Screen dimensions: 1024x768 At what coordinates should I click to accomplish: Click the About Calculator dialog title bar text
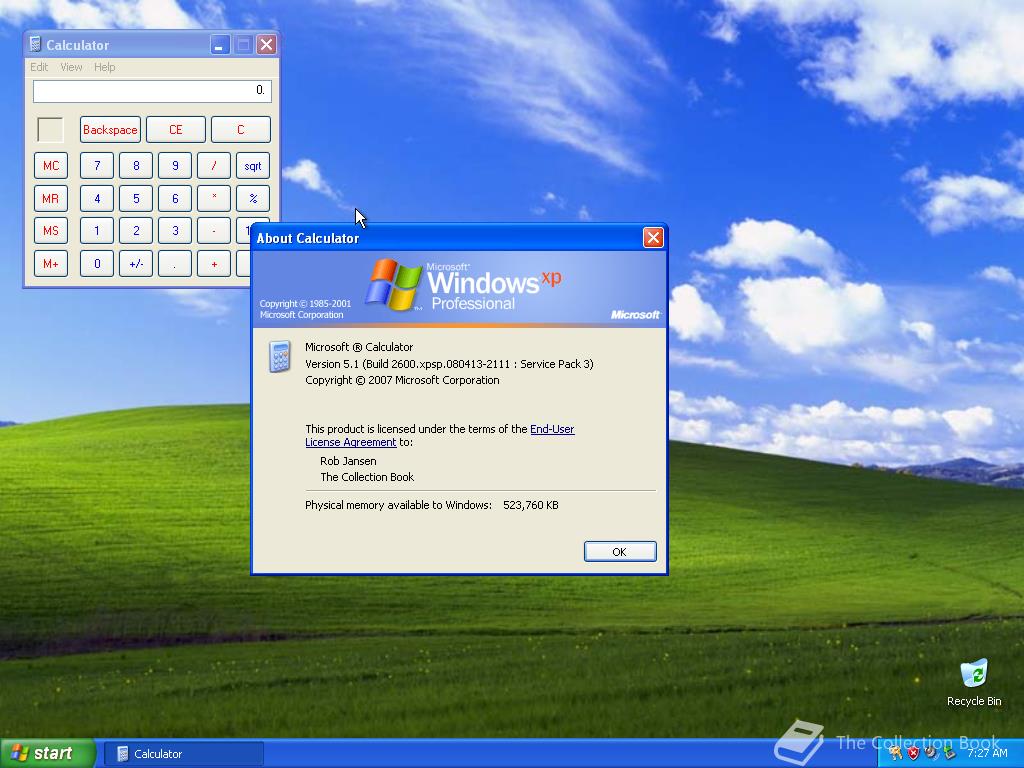click(308, 238)
